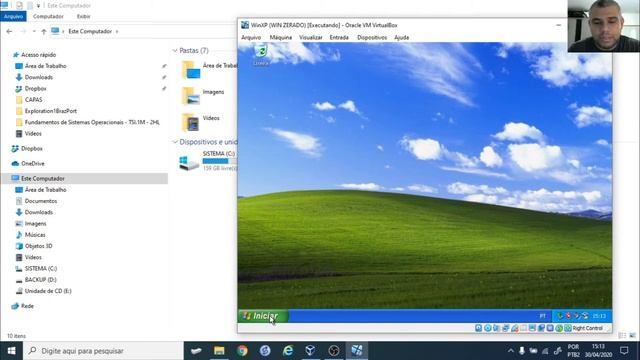Select Acesso rápido in navigation pane
The height and width of the screenshot is (360, 640).
(x=38, y=55)
